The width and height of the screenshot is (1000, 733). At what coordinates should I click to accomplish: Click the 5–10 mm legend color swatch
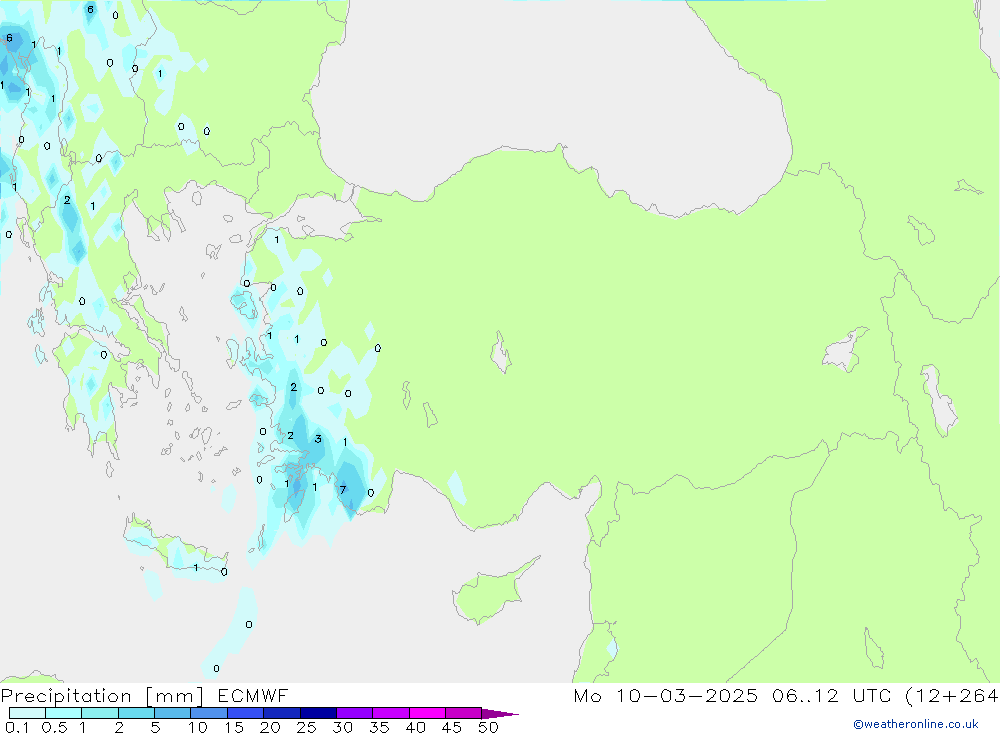(173, 713)
